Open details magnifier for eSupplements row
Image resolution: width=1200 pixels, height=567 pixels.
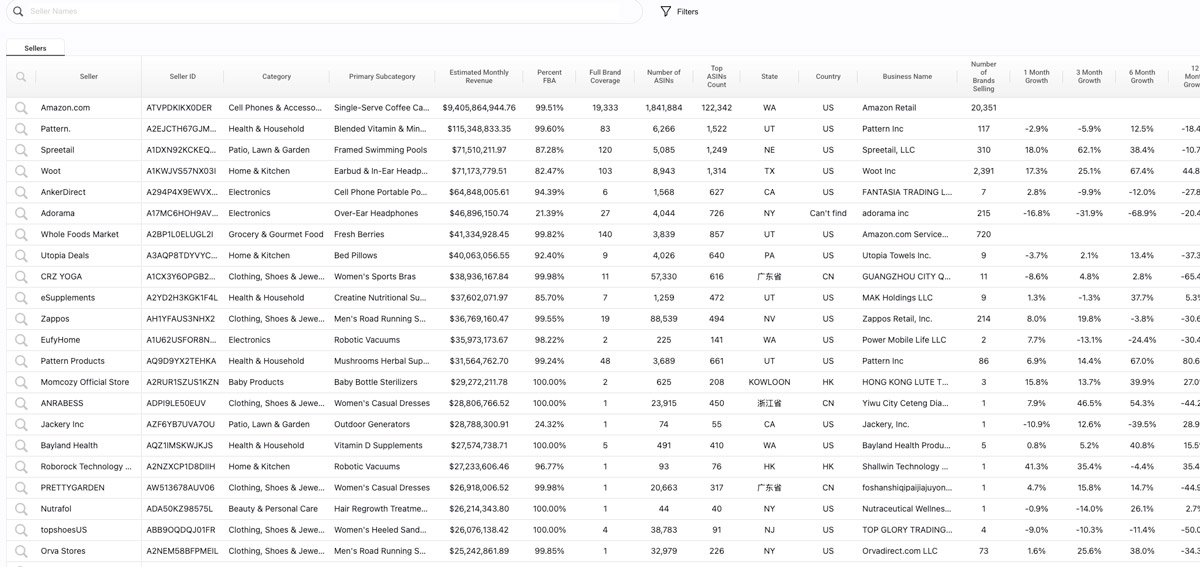[x=21, y=298]
